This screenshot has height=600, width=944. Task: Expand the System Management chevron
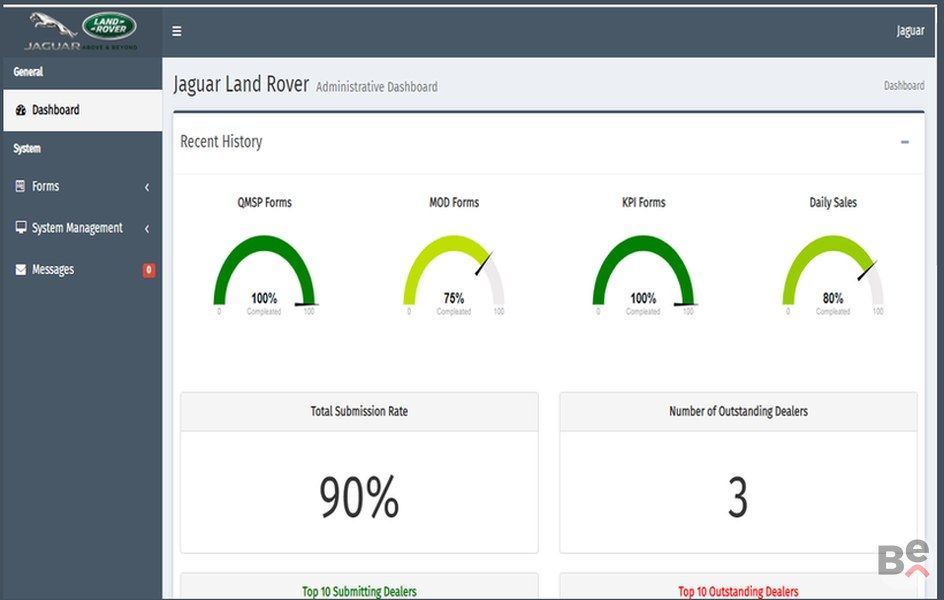pos(147,229)
